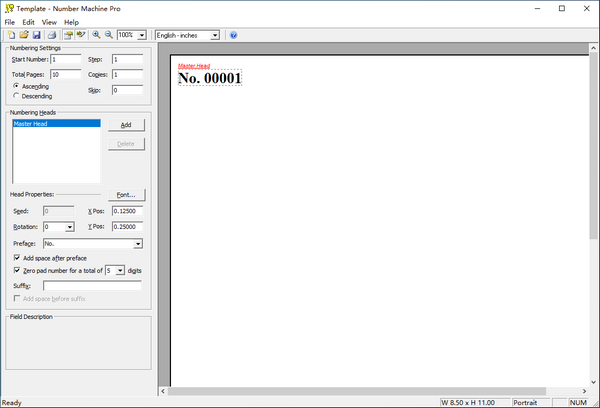Click the Start Number input field
This screenshot has height=408, width=600.
point(66,60)
